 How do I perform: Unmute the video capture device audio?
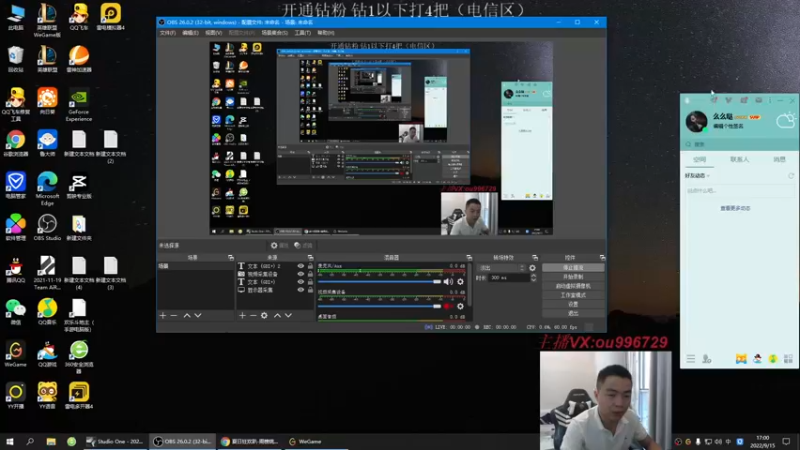[448, 306]
